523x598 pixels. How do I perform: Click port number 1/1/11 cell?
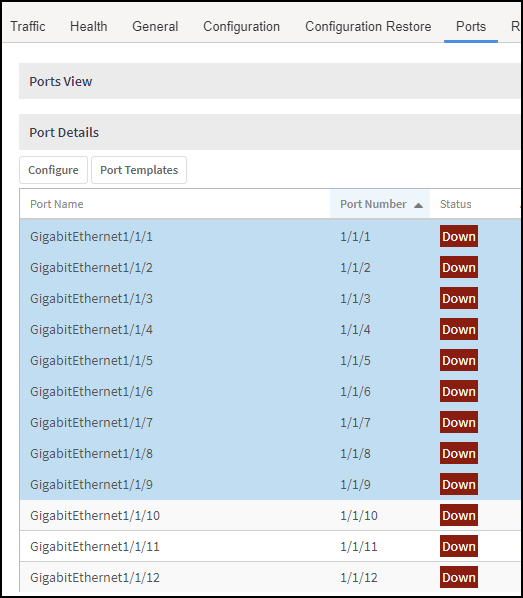pos(359,546)
